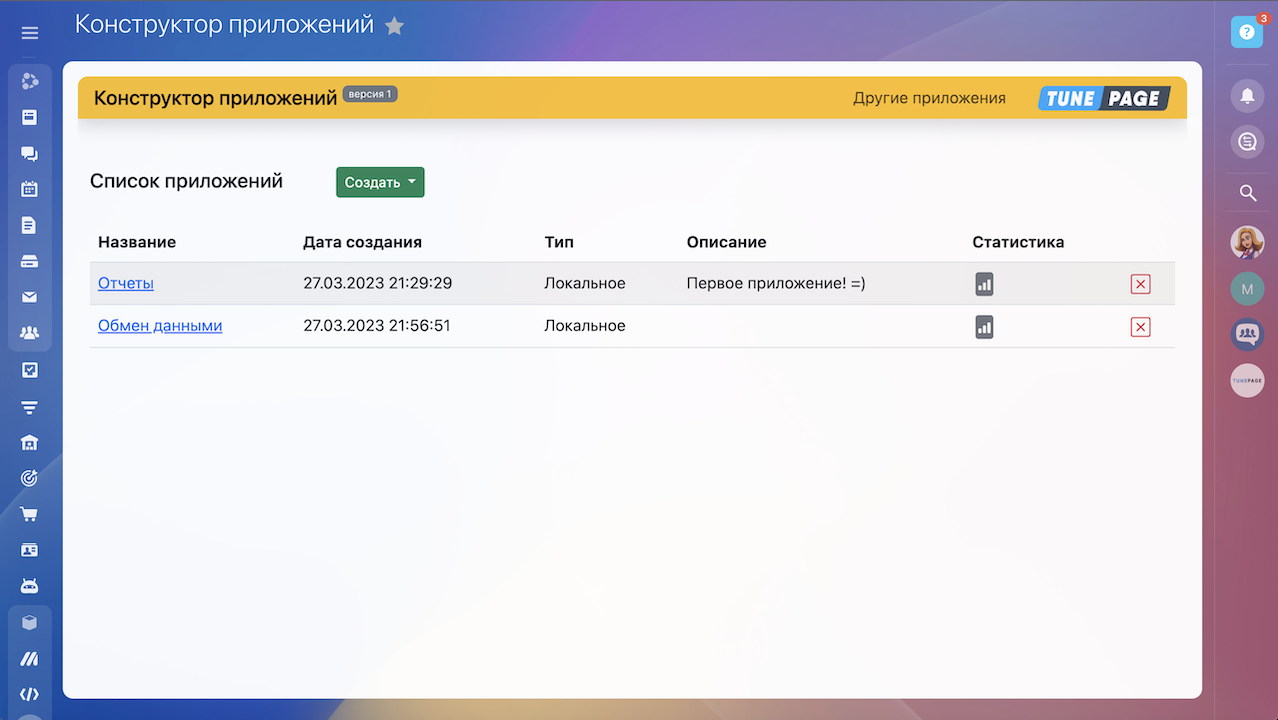Click the help question mark button

tap(1246, 32)
